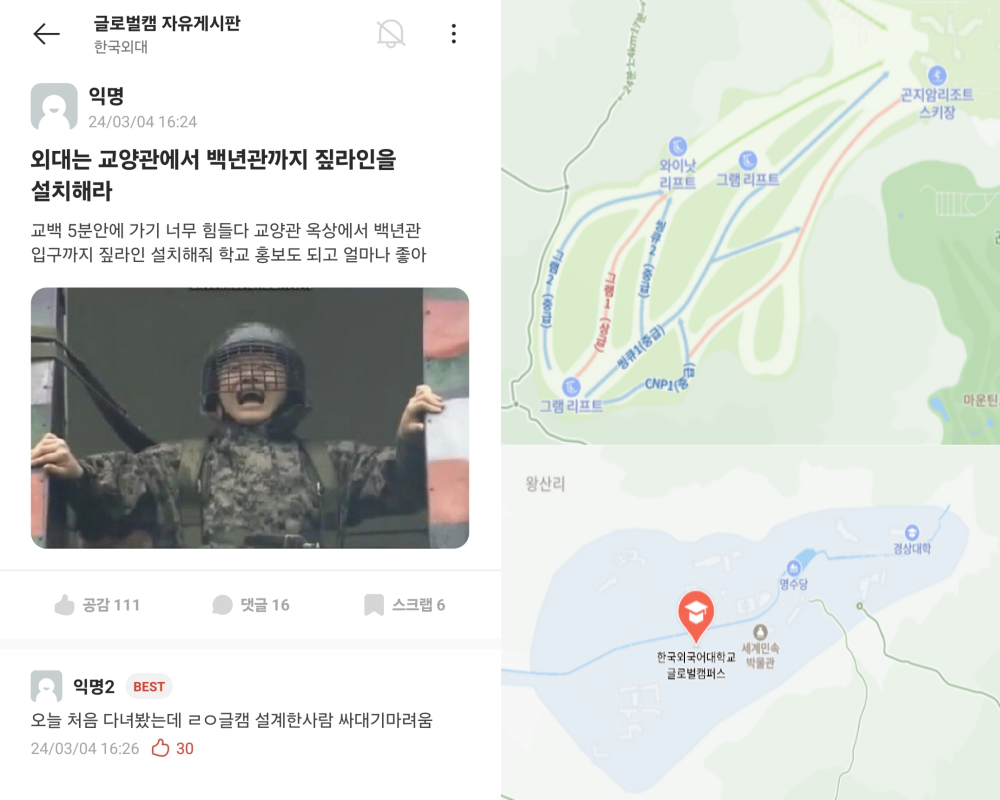Open the three-dot more options menu

tap(453, 33)
